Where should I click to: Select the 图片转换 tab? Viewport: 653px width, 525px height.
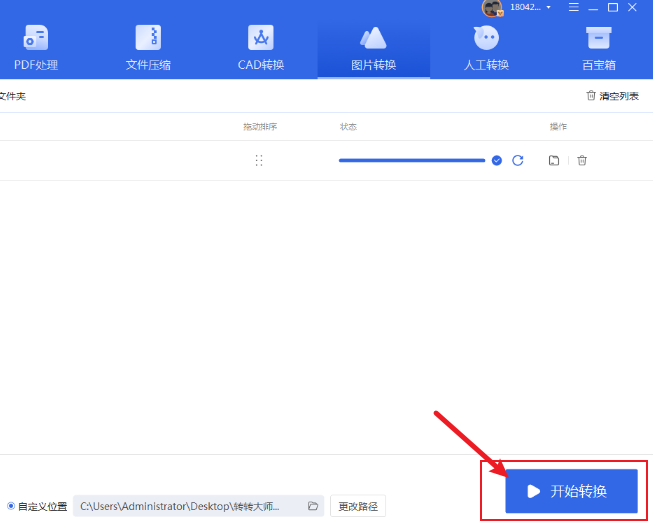pyautogui.click(x=374, y=48)
